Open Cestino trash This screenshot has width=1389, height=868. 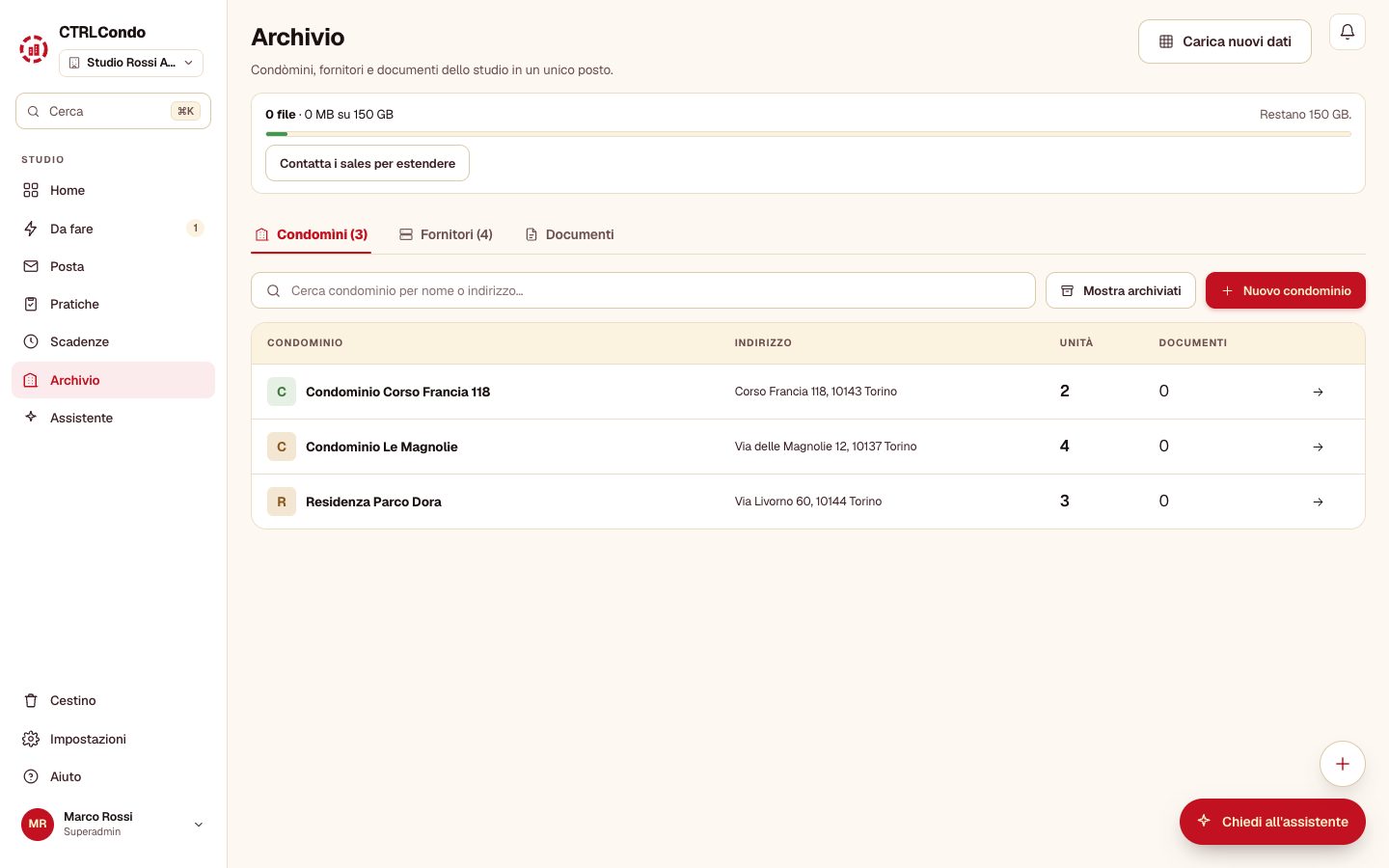click(x=113, y=700)
